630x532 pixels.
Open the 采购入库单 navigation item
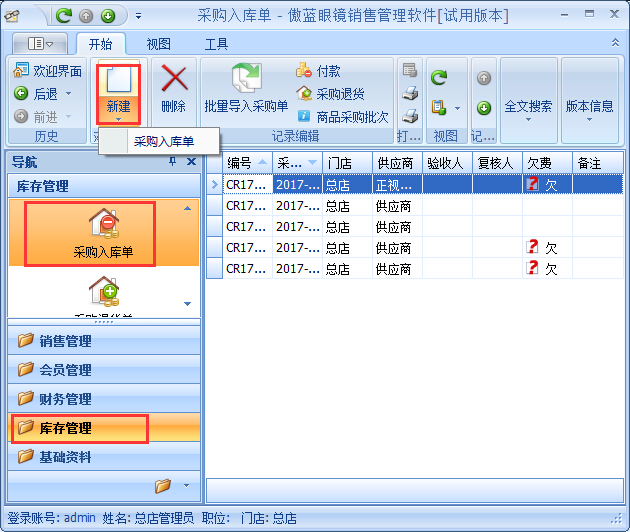(x=103, y=234)
